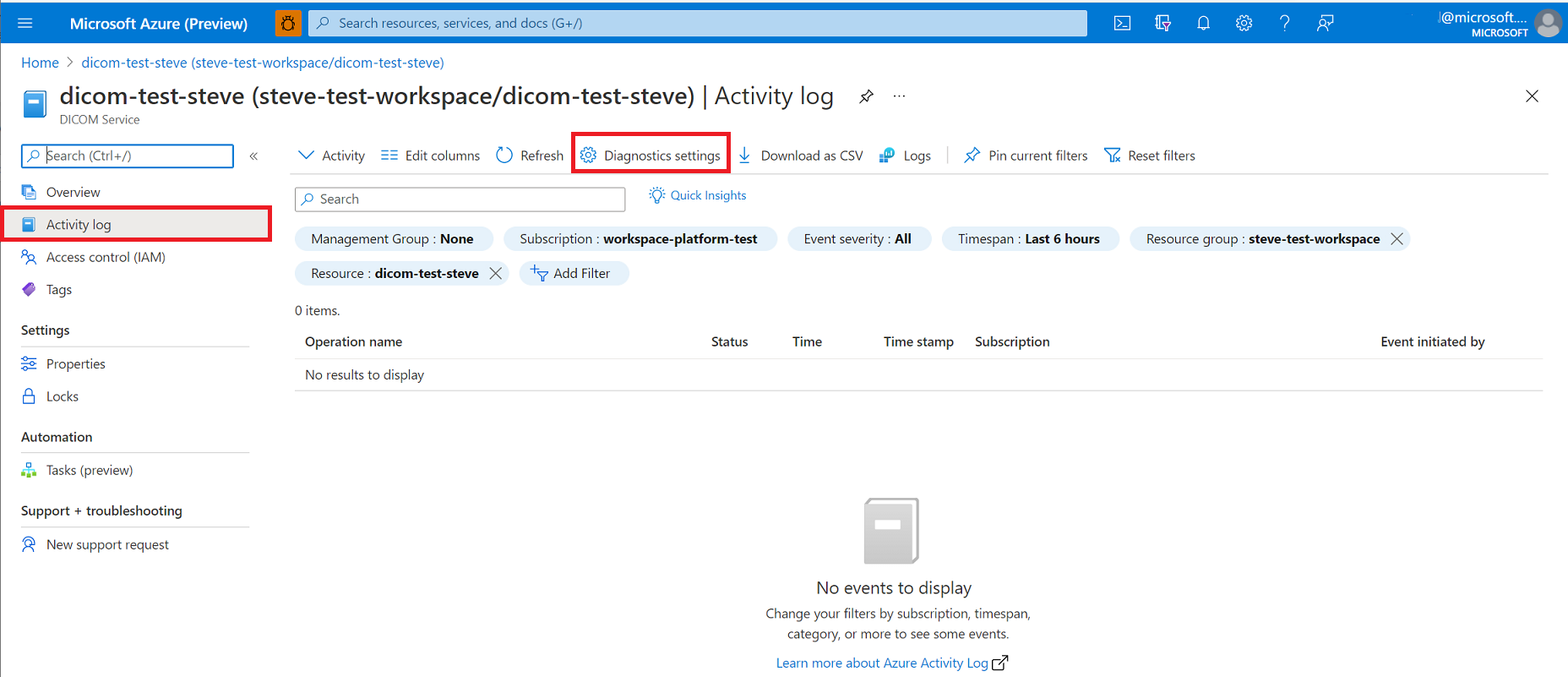Open the Event severity filter
This screenshot has height=677, width=1568.
pos(858,239)
